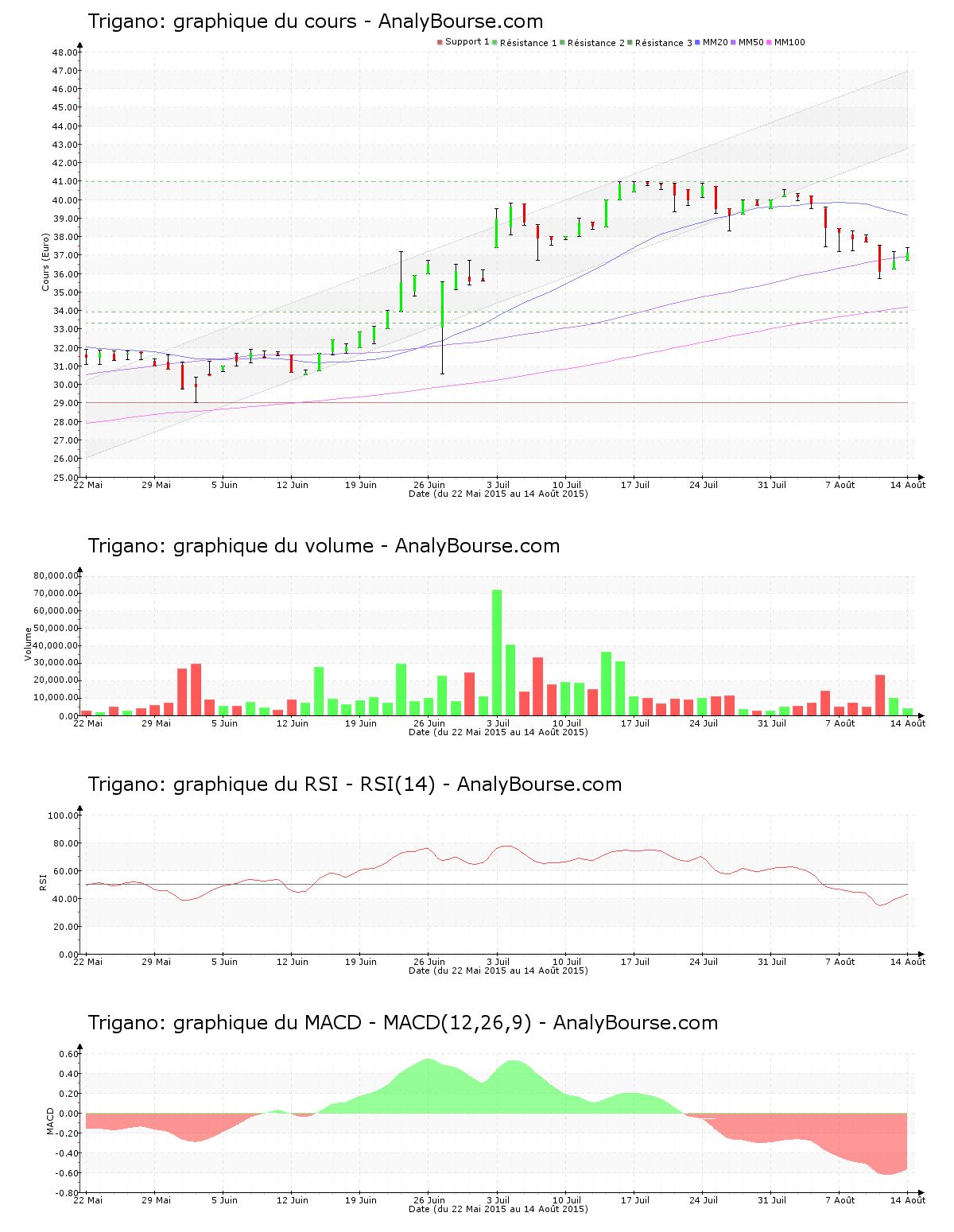
Task: Click the 'Cours (Euro)' axis title
Action: (x=46, y=262)
